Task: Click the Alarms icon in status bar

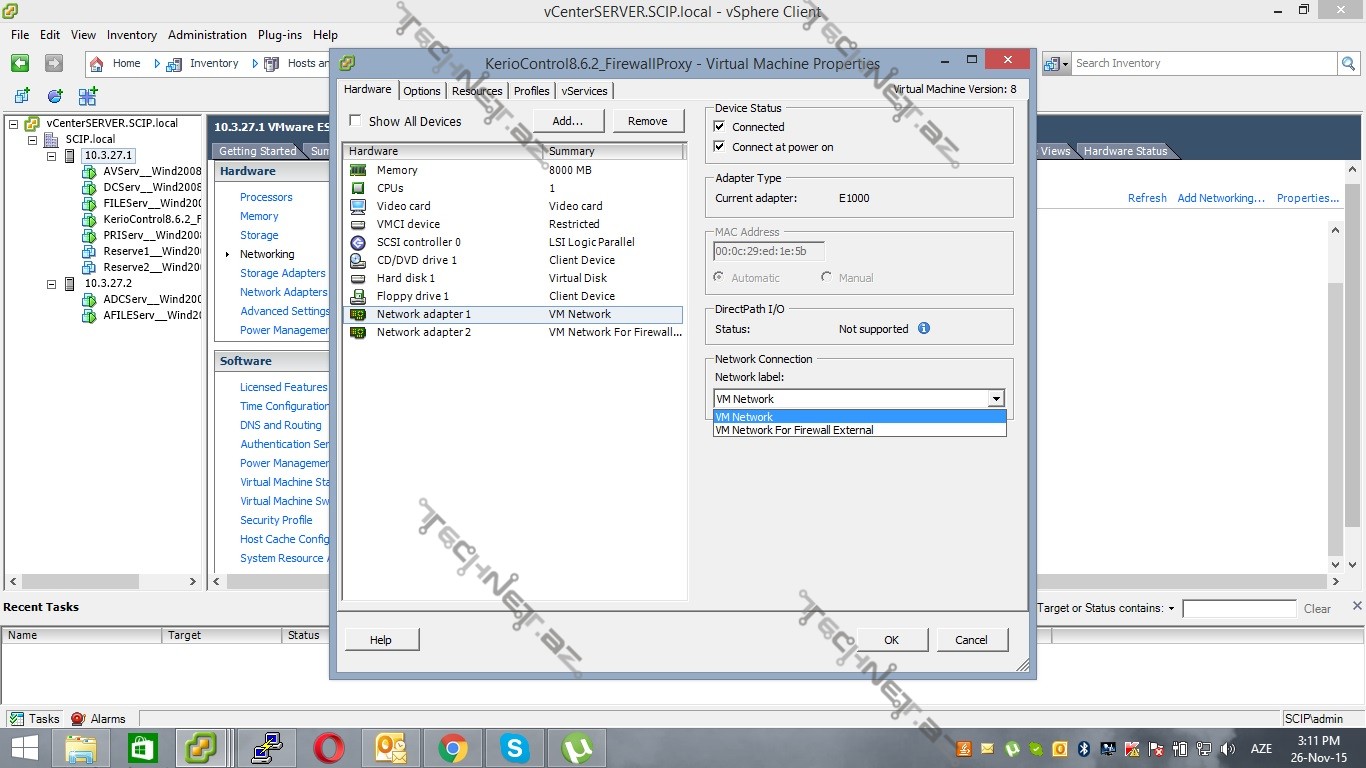Action: pos(78,718)
